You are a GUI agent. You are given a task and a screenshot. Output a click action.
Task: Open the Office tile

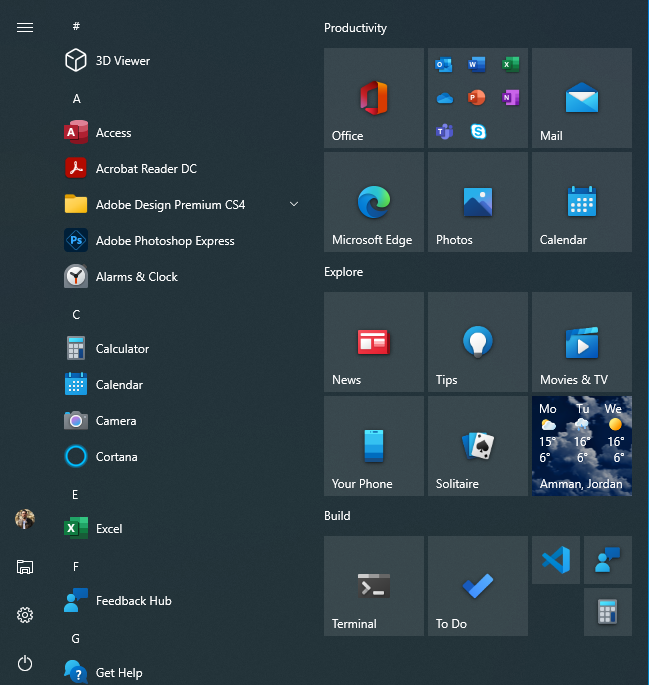click(x=374, y=98)
